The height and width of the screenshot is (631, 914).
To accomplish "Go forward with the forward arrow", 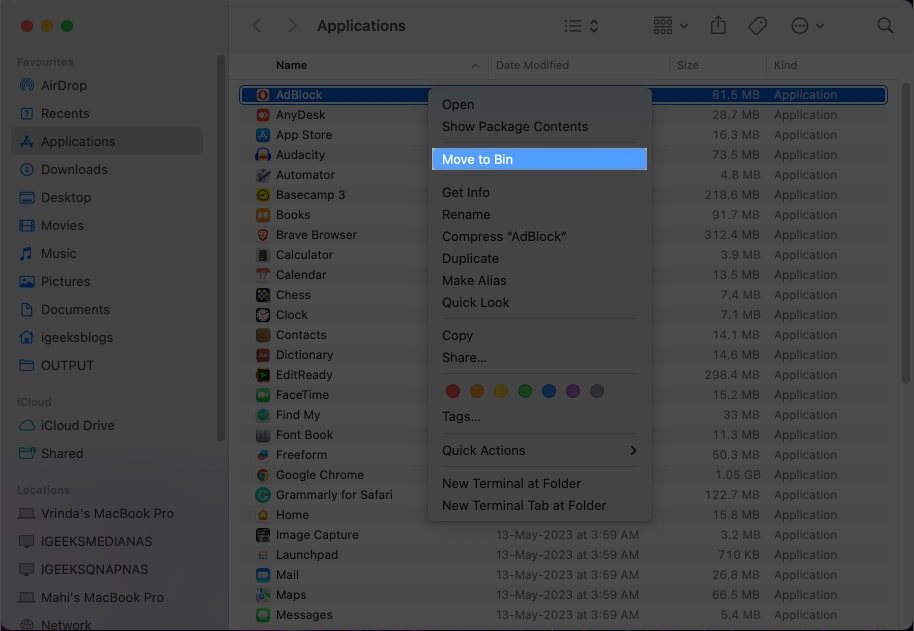I will (x=293, y=26).
